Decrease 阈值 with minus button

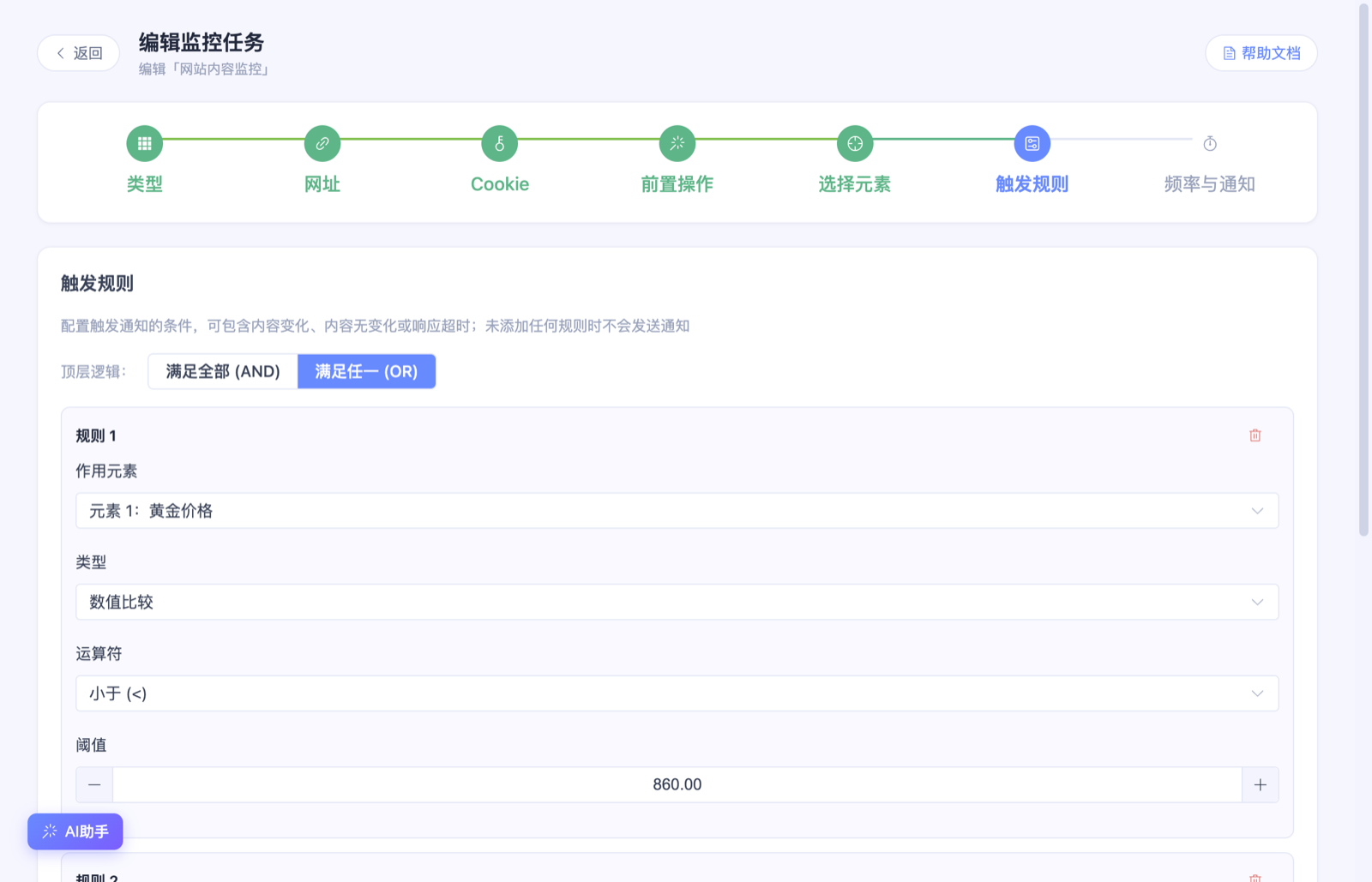[x=94, y=785]
